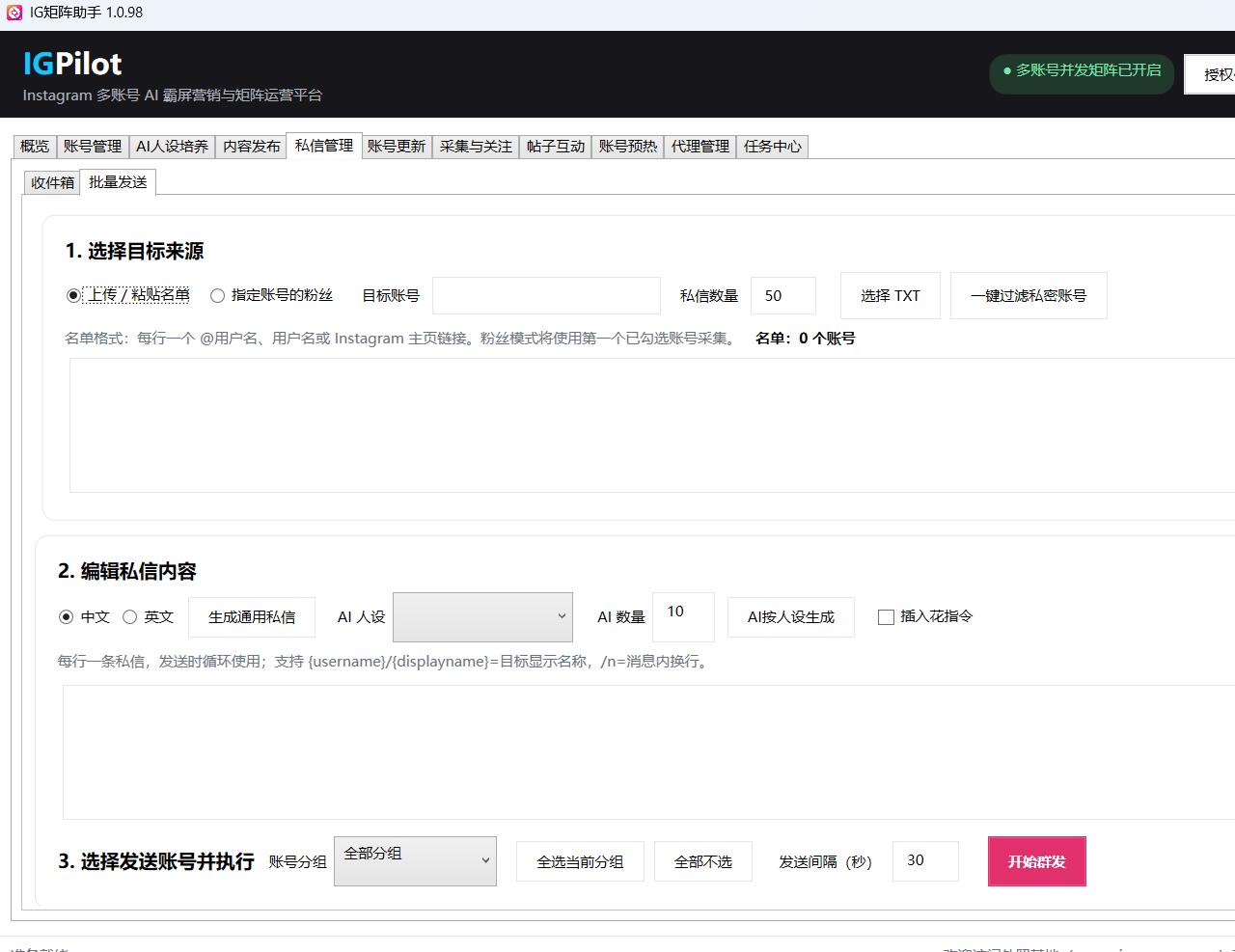Click the 全选当前分组 button
Viewport: 1235px width, 952px height.
tap(580, 861)
